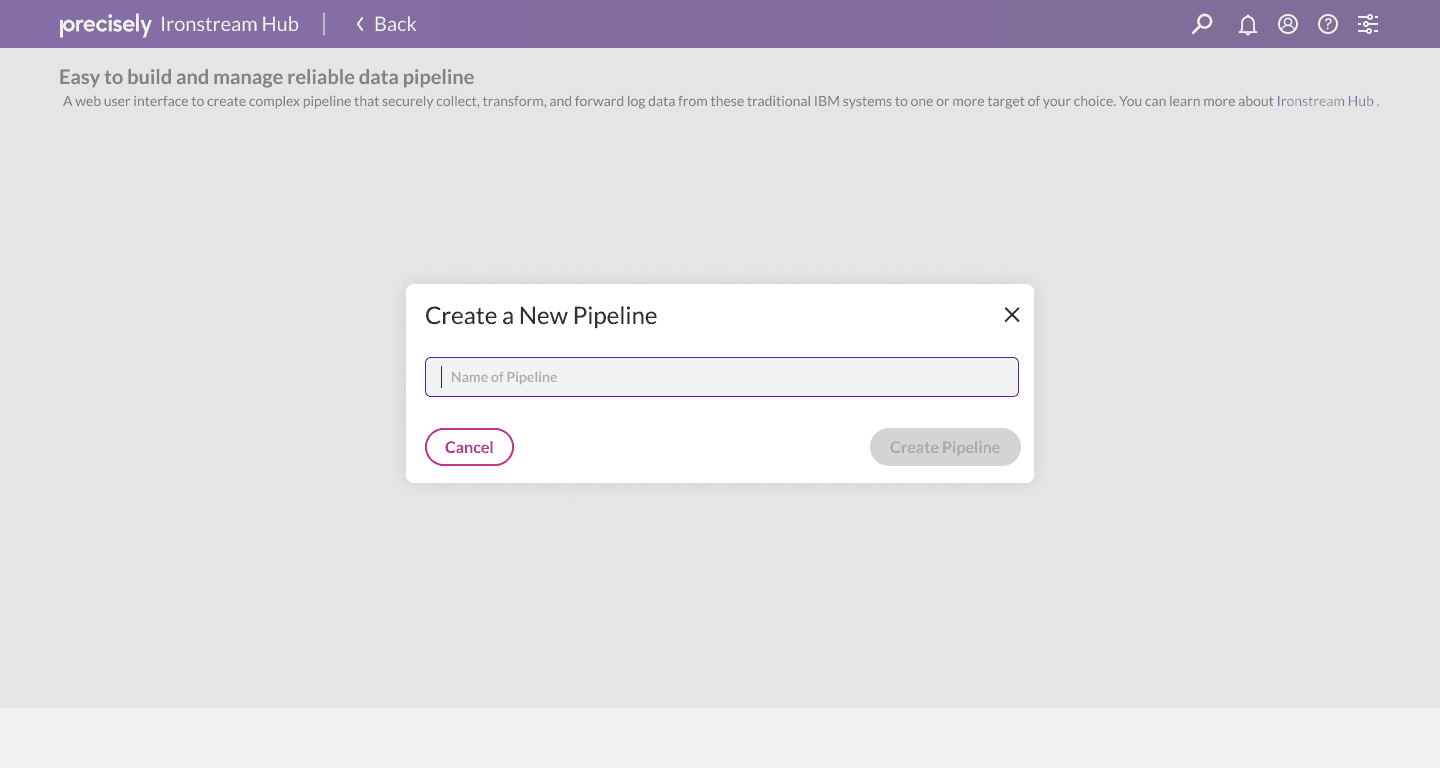Viewport: 1440px width, 768px height.
Task: Open the user account profile icon
Action: 1288,24
